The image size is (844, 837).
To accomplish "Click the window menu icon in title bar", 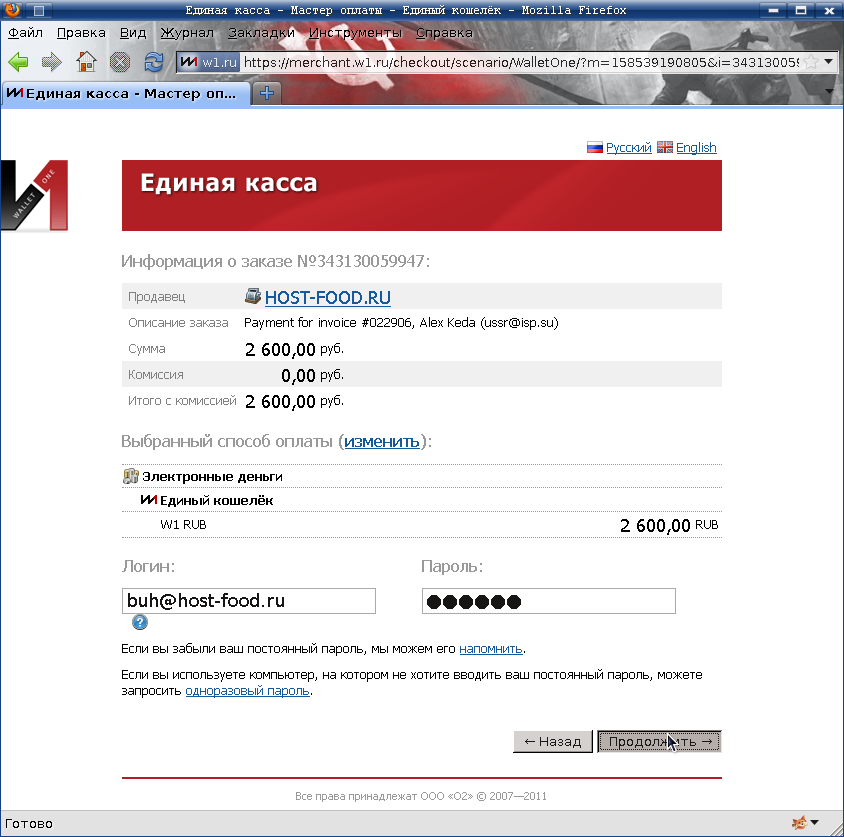I will pos(39,10).
